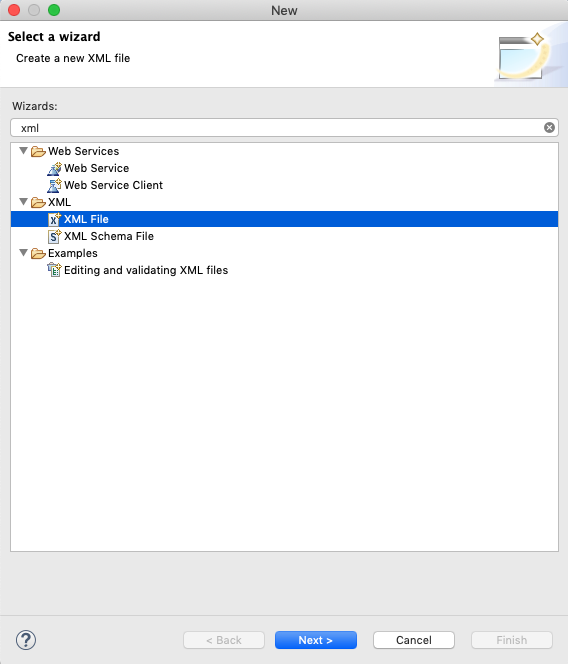Screen dimensions: 568x664
Task: Click the Examples folder icon
Action: (x=38, y=253)
